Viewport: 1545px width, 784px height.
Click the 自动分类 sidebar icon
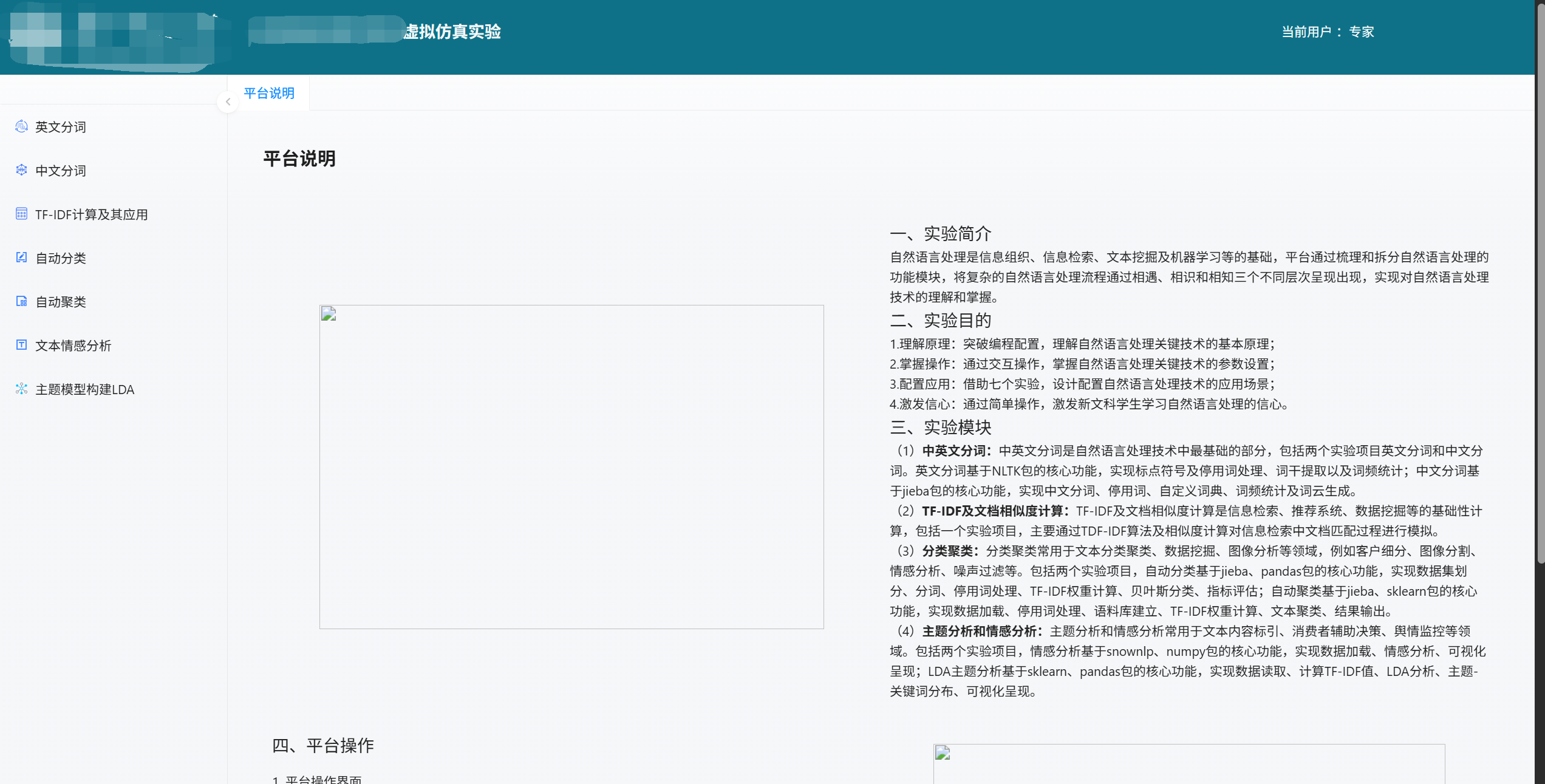(22, 257)
